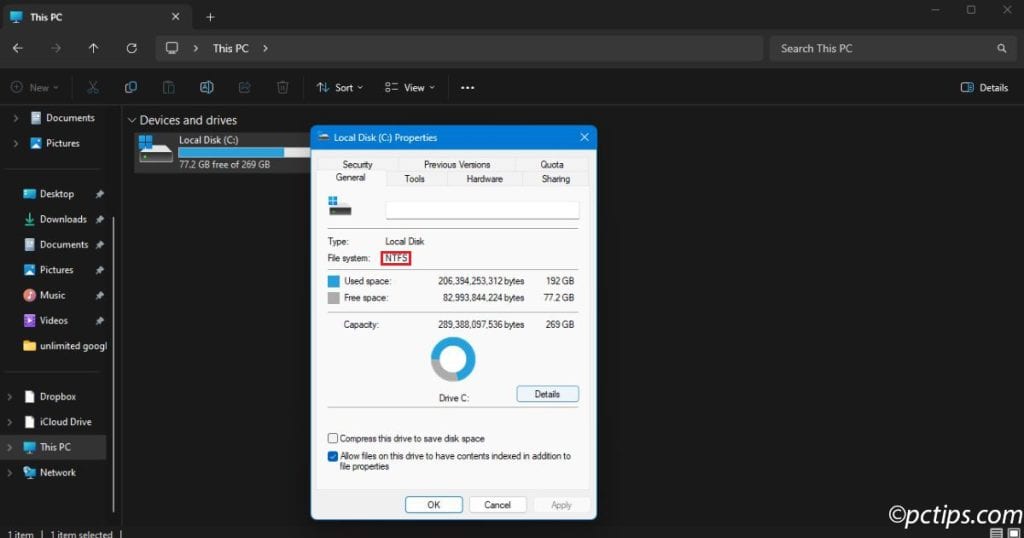Switch to the Quota tab
The image size is (1024, 538).
click(552, 165)
